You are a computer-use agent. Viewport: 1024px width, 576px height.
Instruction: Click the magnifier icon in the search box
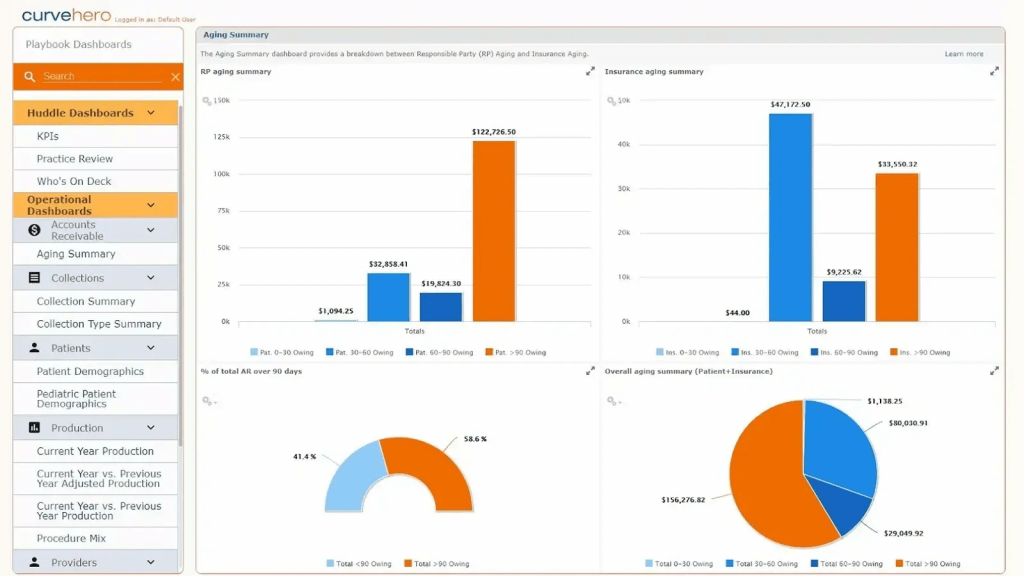pyautogui.click(x=28, y=75)
